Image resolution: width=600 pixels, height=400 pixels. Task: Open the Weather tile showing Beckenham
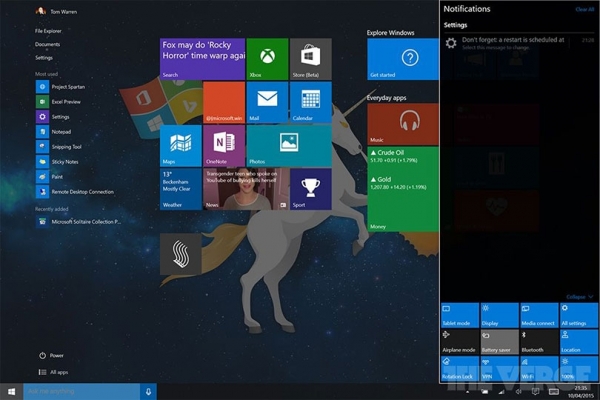point(181,189)
